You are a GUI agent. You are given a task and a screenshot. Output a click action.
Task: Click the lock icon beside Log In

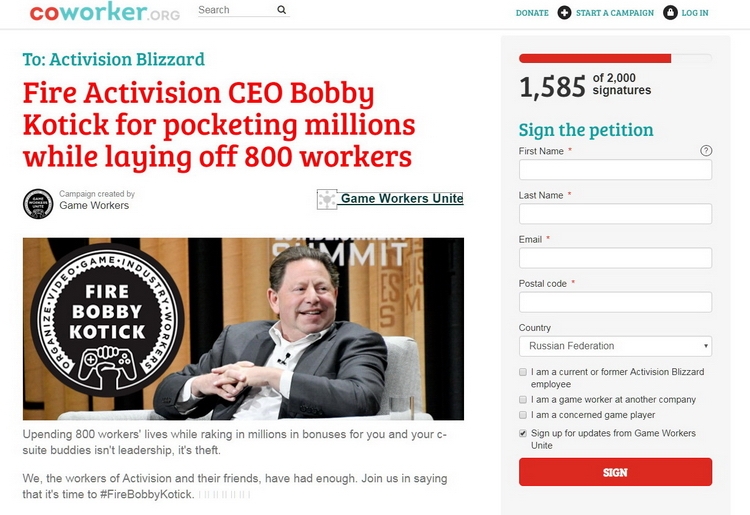tap(670, 12)
